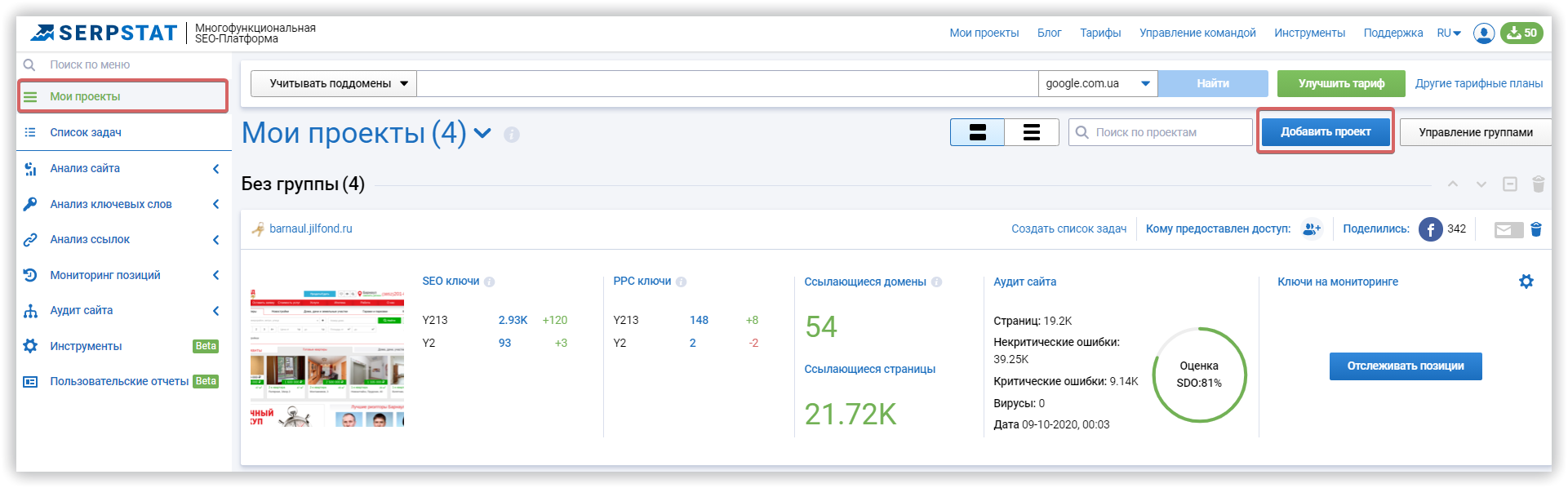Screen dimensions: 1568x488
Task: Toggle the email notification switch for barnaul.jilfond.ru
Action: point(1508,230)
